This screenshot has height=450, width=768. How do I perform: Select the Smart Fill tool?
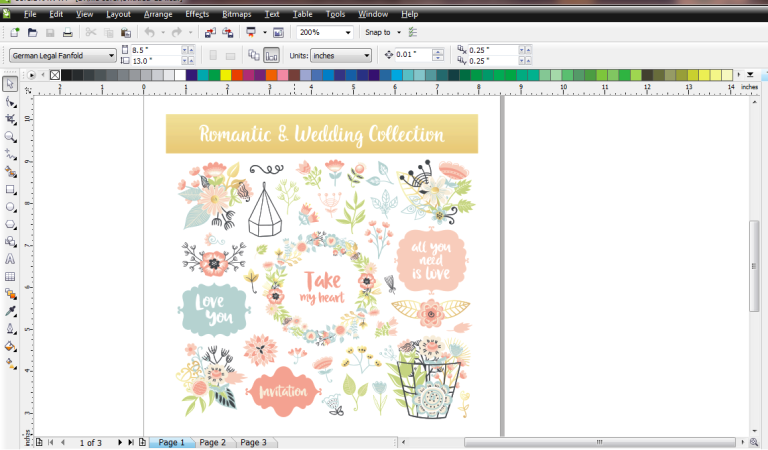tap(10, 172)
